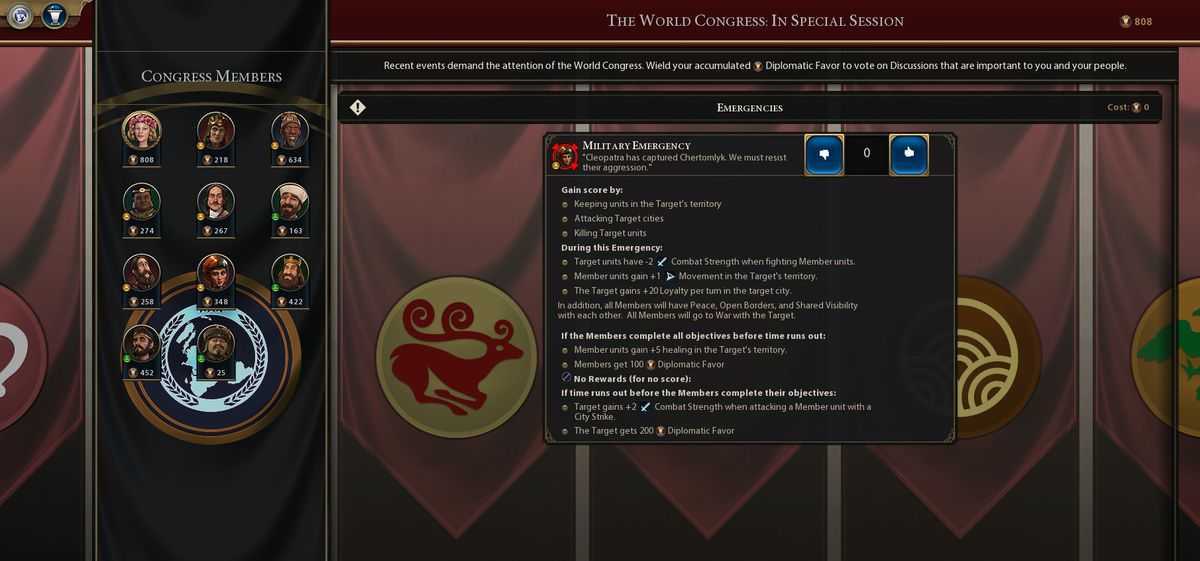Open the globe icon in top-left corner

pyautogui.click(x=20, y=15)
